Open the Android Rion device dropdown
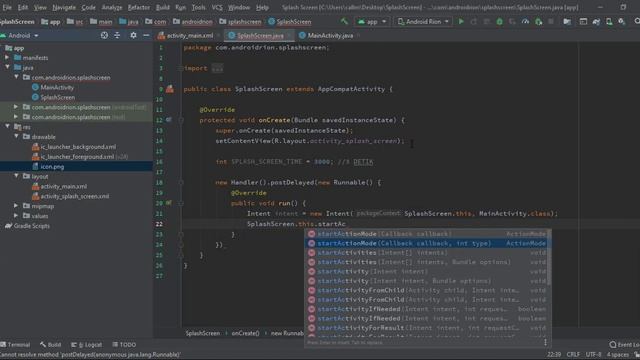The image size is (640, 360). tap(423, 21)
